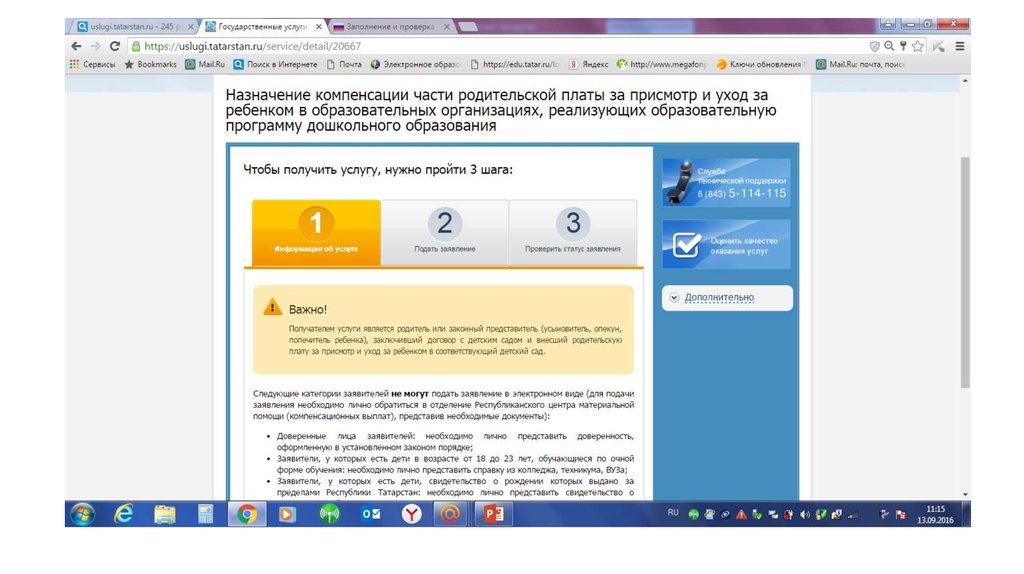Open Outlook from the taskbar
Screen dimensions: 1024x574
click(x=370, y=514)
